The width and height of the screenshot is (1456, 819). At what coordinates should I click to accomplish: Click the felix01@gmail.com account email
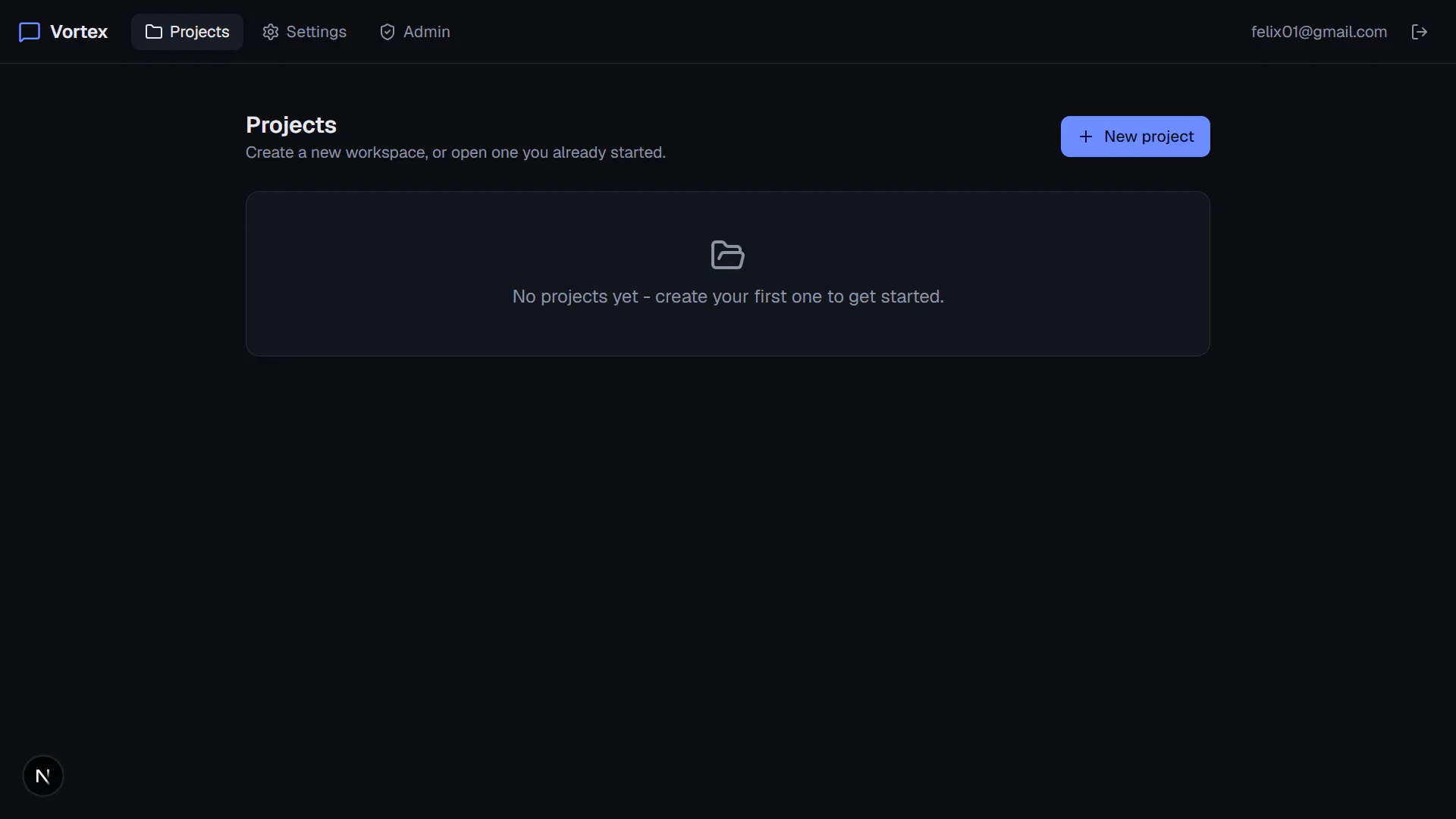(1319, 32)
